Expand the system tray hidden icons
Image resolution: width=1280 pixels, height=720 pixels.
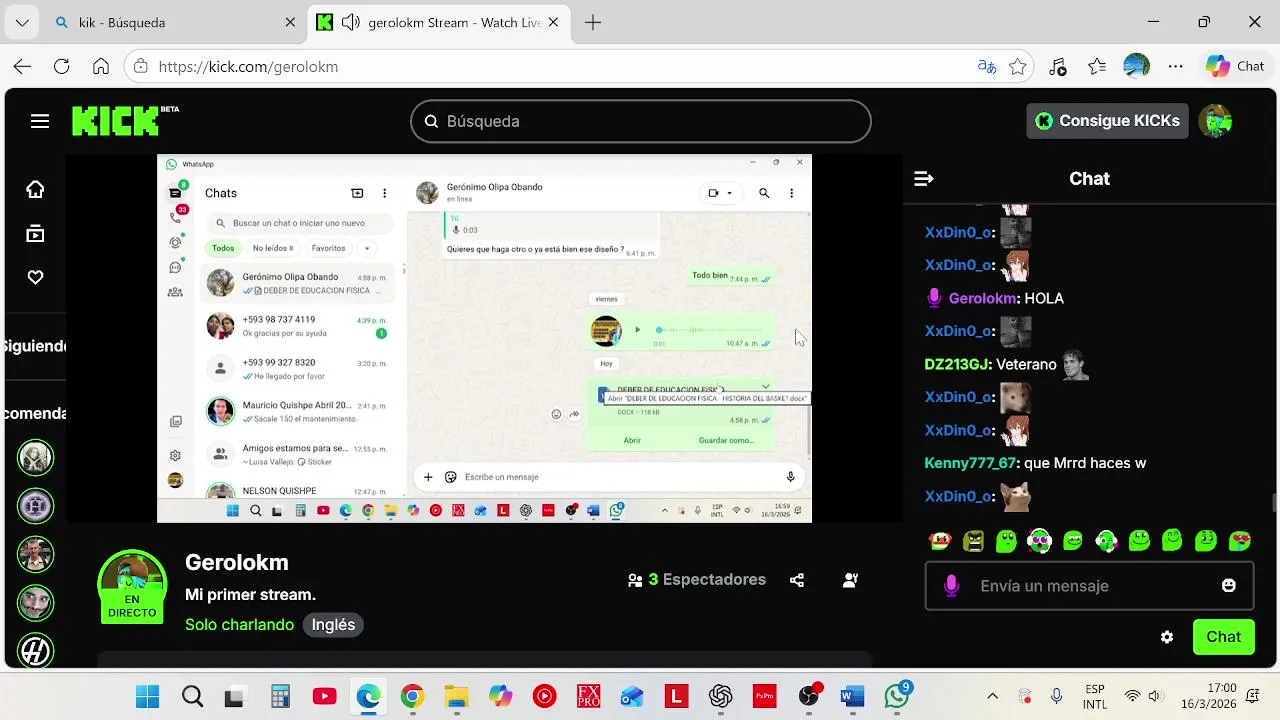[x=992, y=696]
